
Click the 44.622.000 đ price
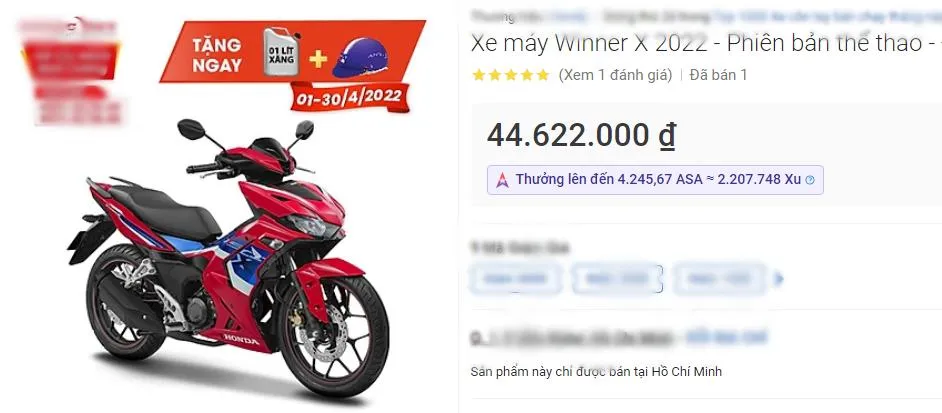(581, 135)
